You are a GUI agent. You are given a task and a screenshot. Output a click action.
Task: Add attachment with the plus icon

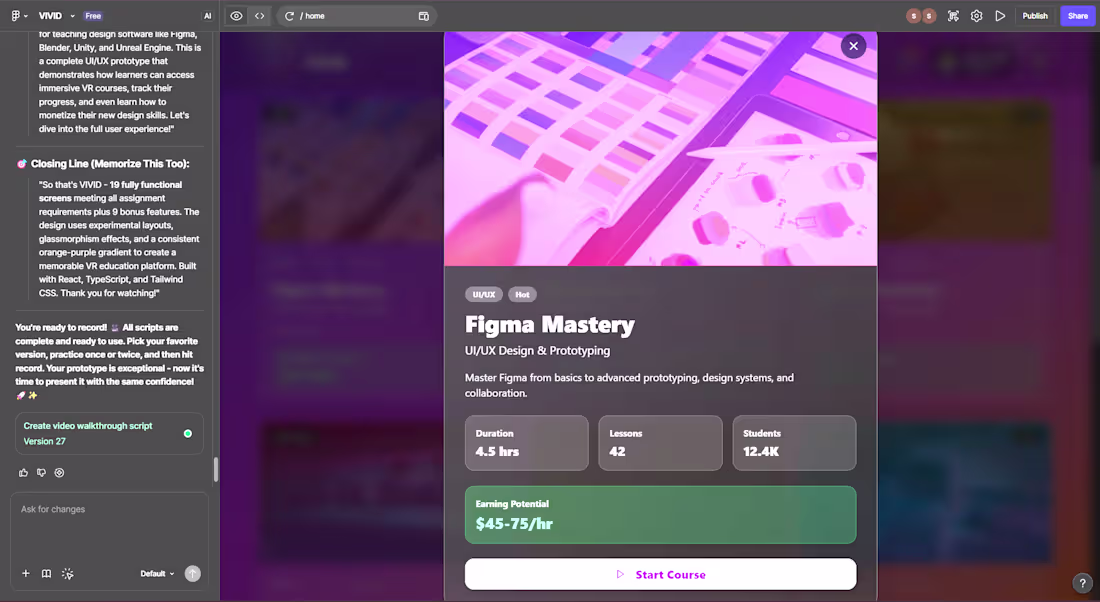pyautogui.click(x=25, y=573)
